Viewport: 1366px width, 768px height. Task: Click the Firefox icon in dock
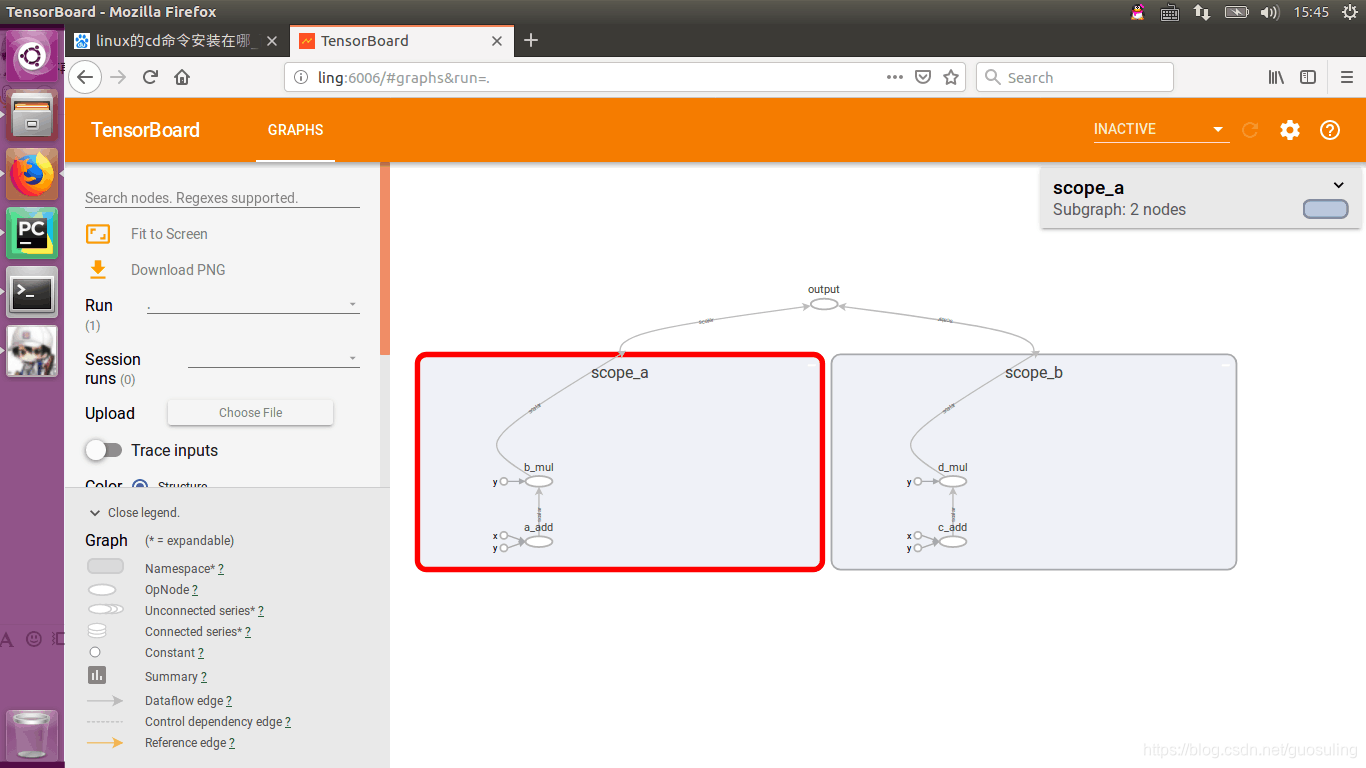click(x=32, y=173)
